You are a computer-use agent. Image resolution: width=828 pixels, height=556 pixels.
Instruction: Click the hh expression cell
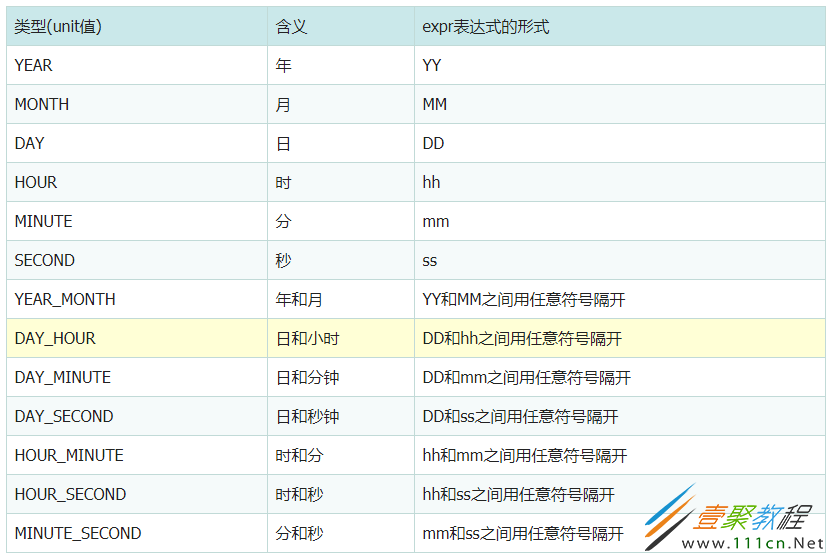coord(620,182)
